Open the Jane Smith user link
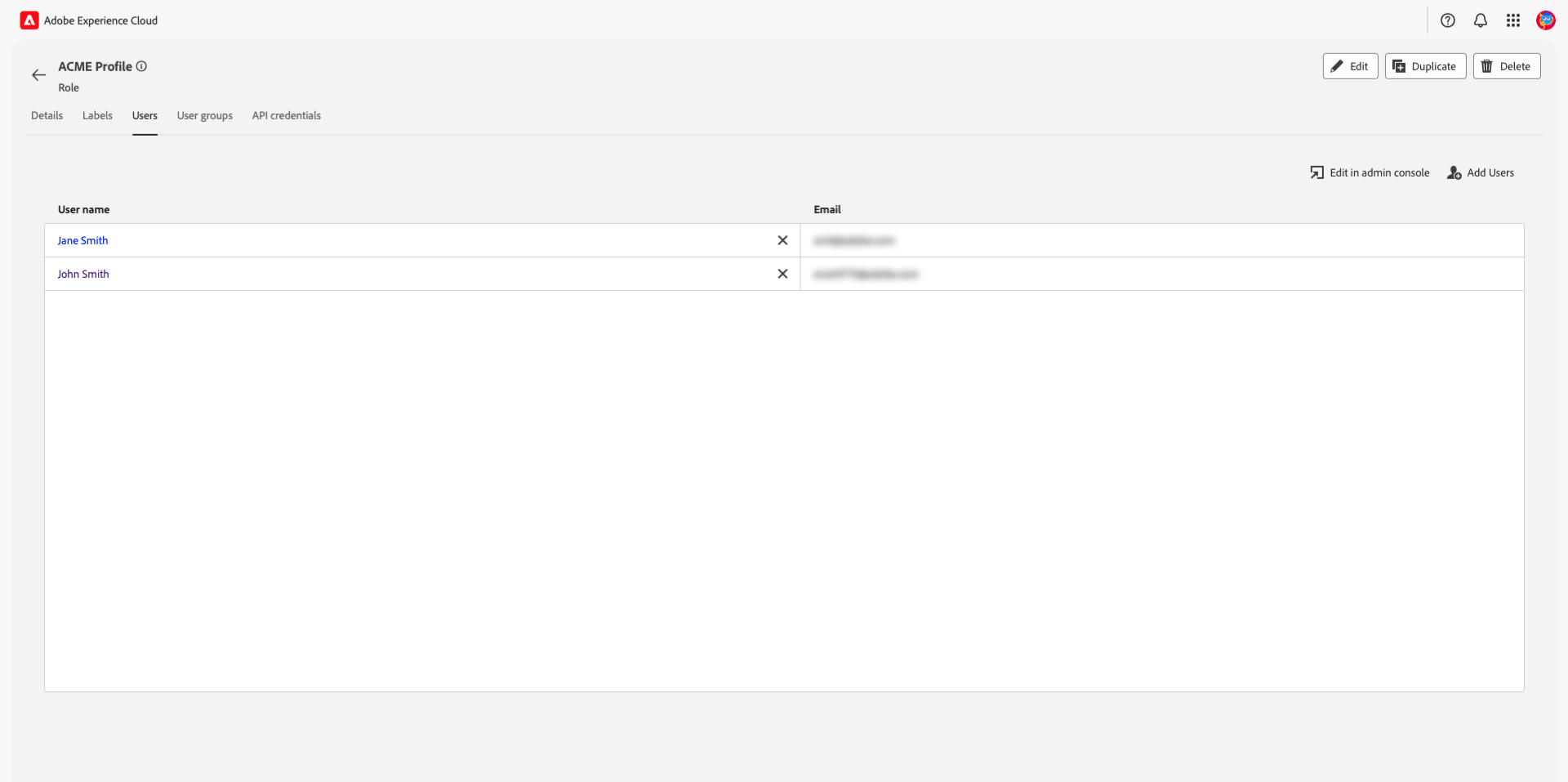The height and width of the screenshot is (782, 1568). pos(82,240)
